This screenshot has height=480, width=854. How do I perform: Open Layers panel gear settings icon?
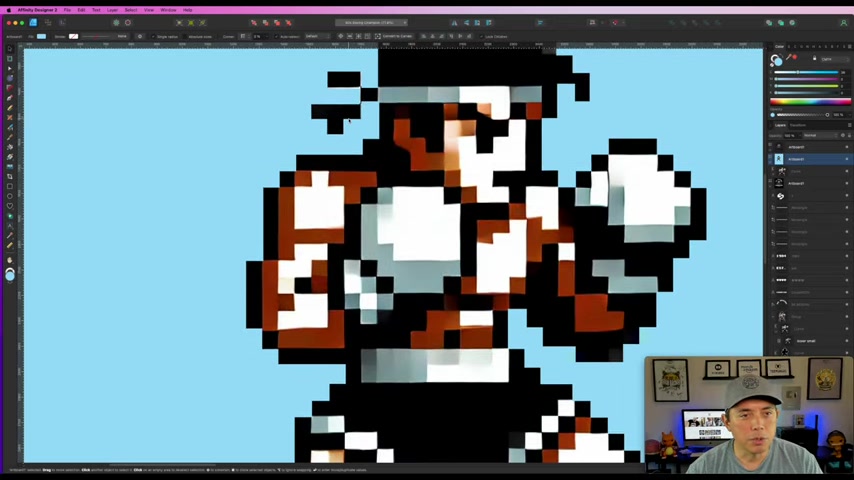point(843,135)
